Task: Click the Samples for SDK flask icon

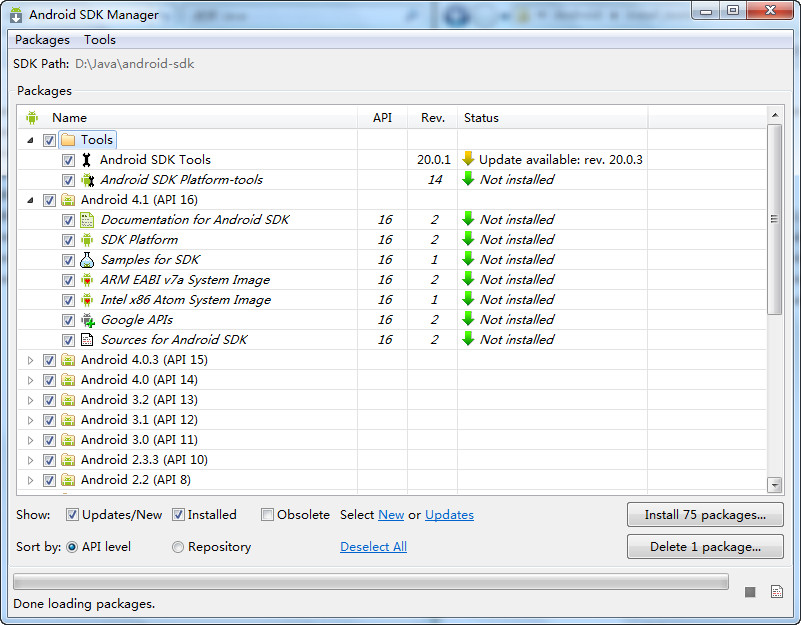Action: (87, 260)
